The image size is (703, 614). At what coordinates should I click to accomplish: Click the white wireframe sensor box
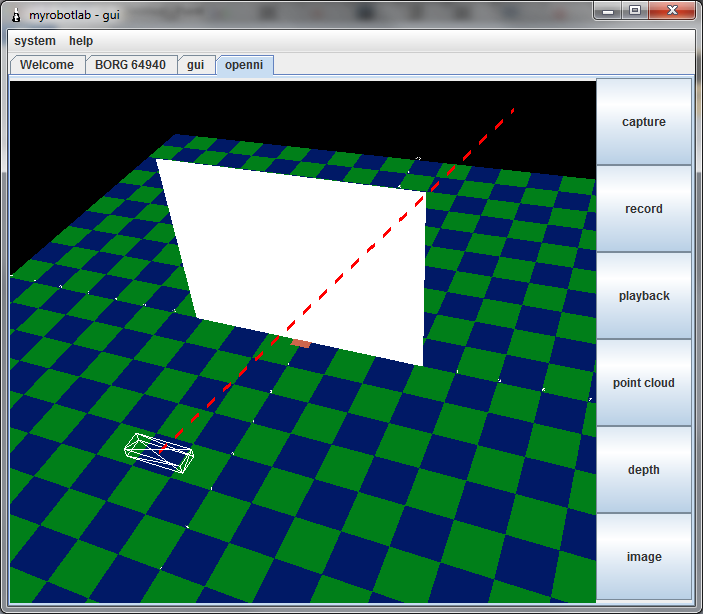[159, 453]
